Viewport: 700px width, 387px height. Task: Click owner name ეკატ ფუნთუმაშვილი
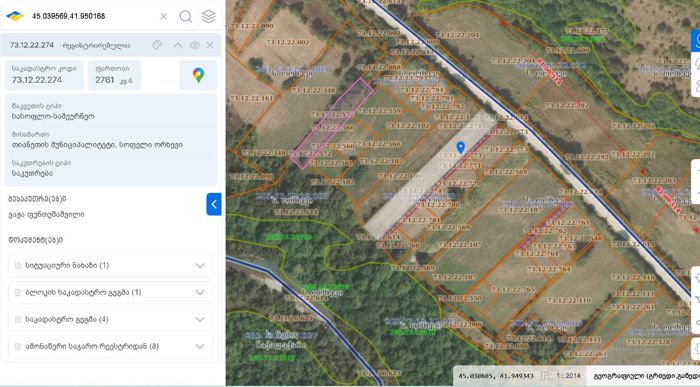(x=46, y=215)
